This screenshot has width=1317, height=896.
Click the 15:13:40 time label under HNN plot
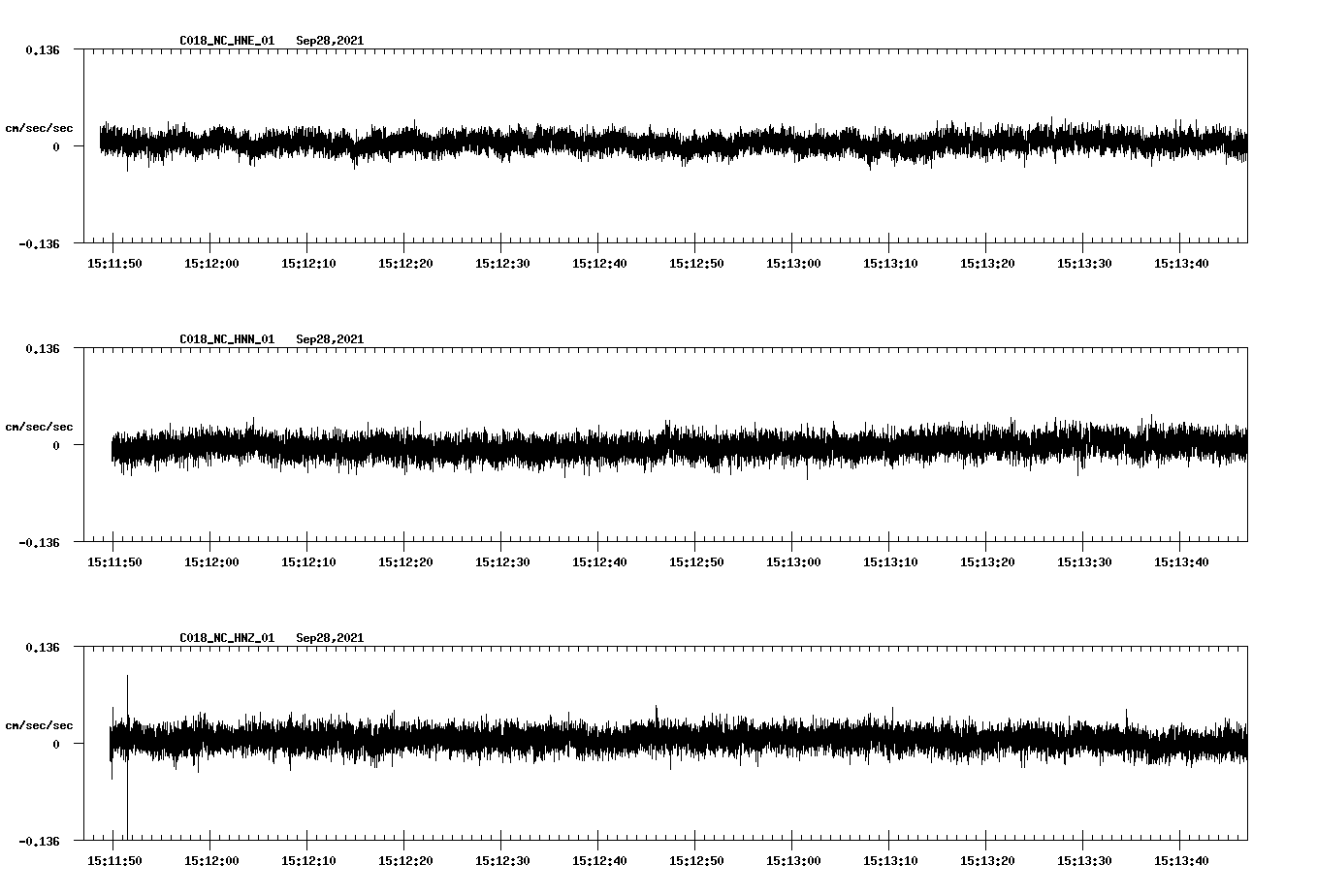(1181, 562)
